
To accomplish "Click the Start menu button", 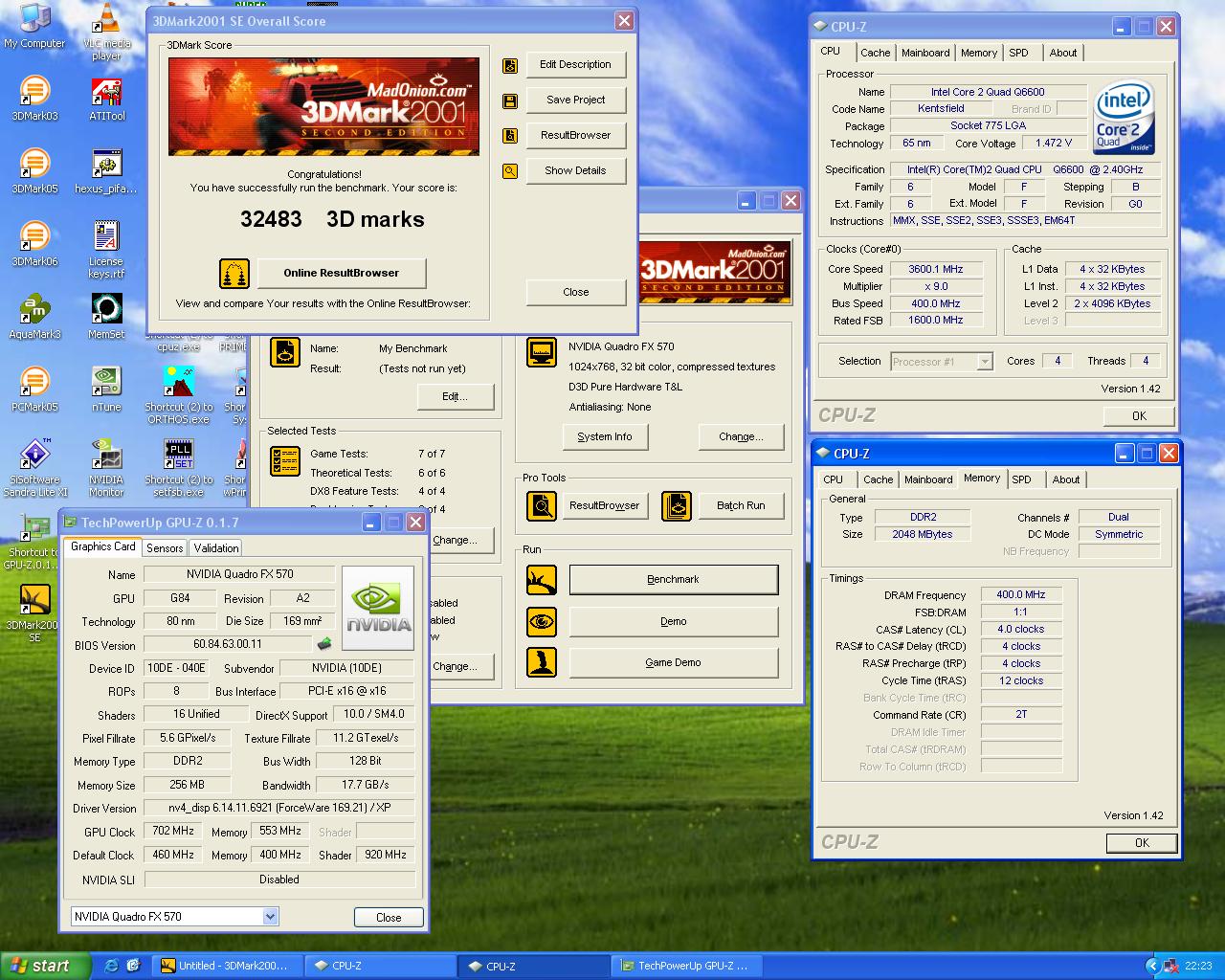I will [45, 966].
